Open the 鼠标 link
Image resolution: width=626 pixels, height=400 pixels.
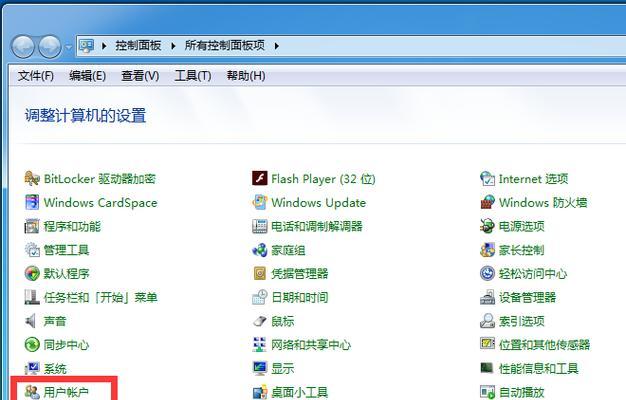click(283, 321)
